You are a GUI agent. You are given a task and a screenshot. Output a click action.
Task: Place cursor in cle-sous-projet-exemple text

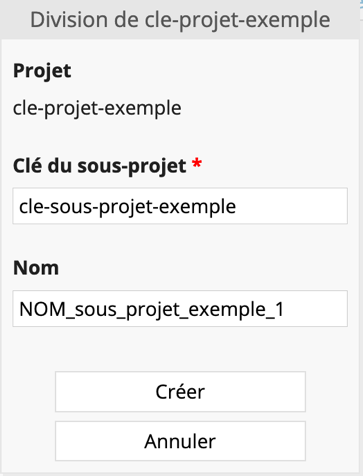tap(127, 207)
